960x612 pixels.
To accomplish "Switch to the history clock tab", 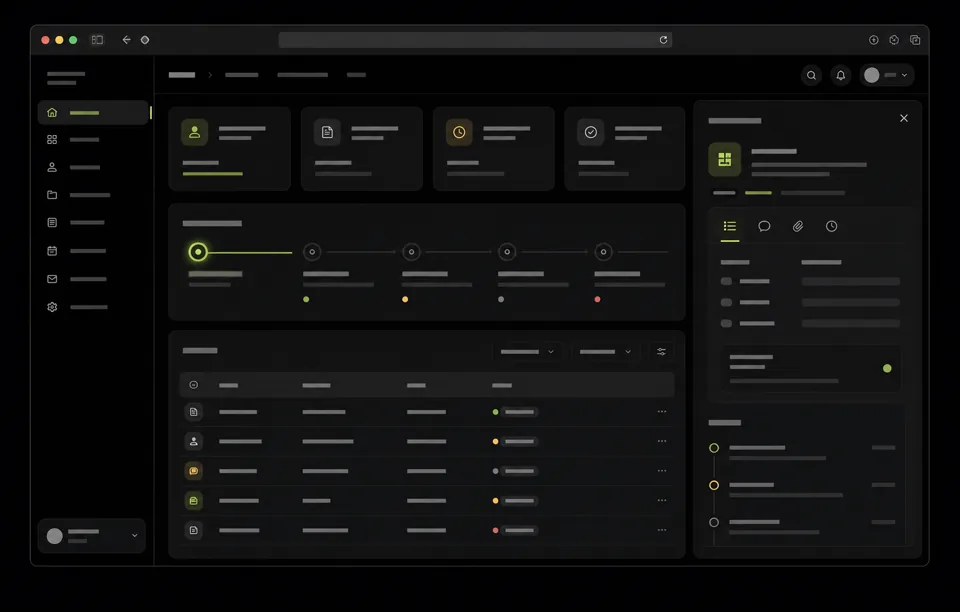I will pos(831,226).
